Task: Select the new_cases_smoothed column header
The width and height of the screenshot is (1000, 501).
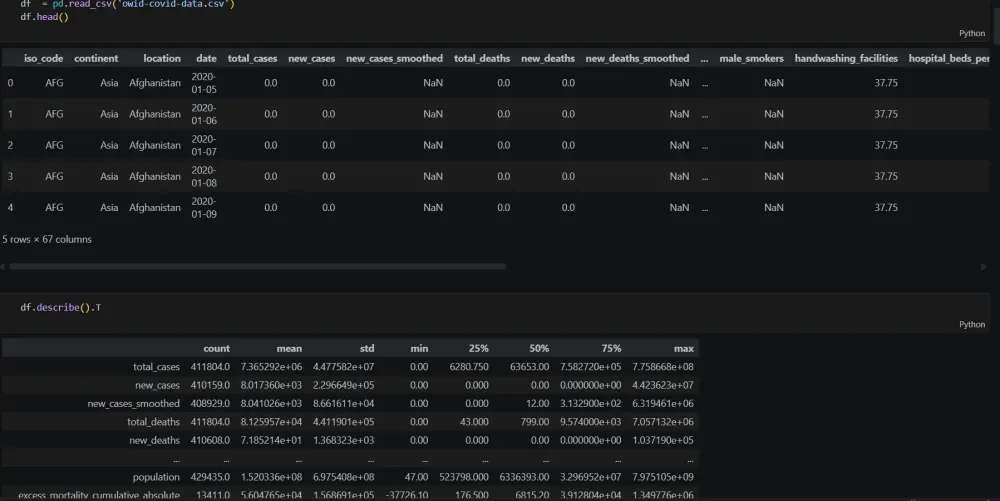Action: click(x=394, y=58)
